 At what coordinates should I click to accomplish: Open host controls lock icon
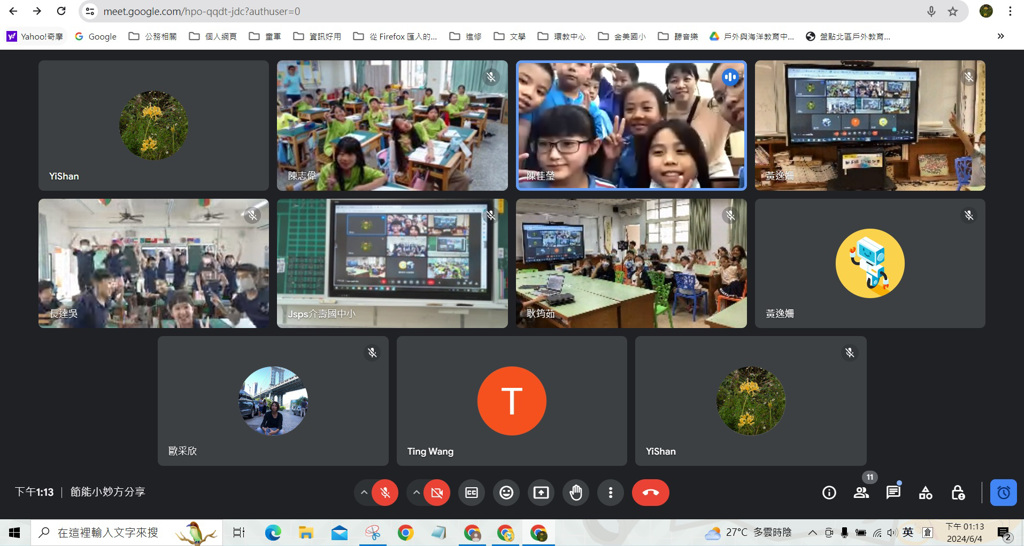tap(957, 492)
